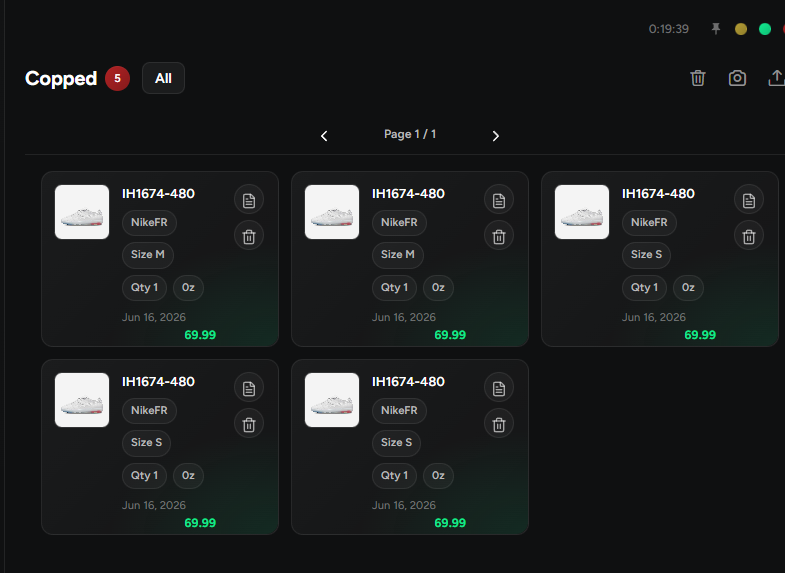Click 69.99 price on top-right card
This screenshot has height=573, width=785.
click(700, 335)
